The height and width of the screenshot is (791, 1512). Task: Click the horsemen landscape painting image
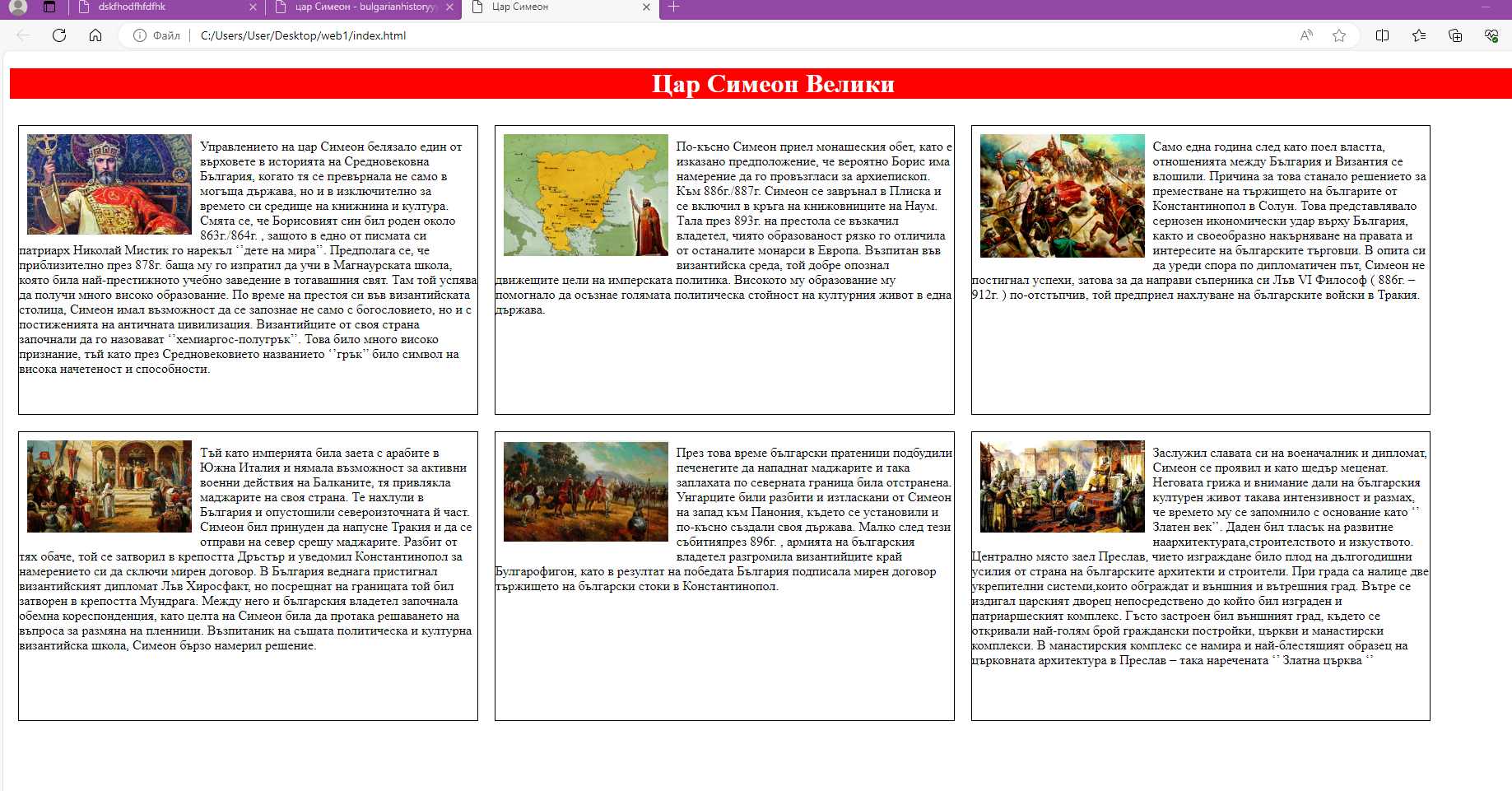point(586,491)
